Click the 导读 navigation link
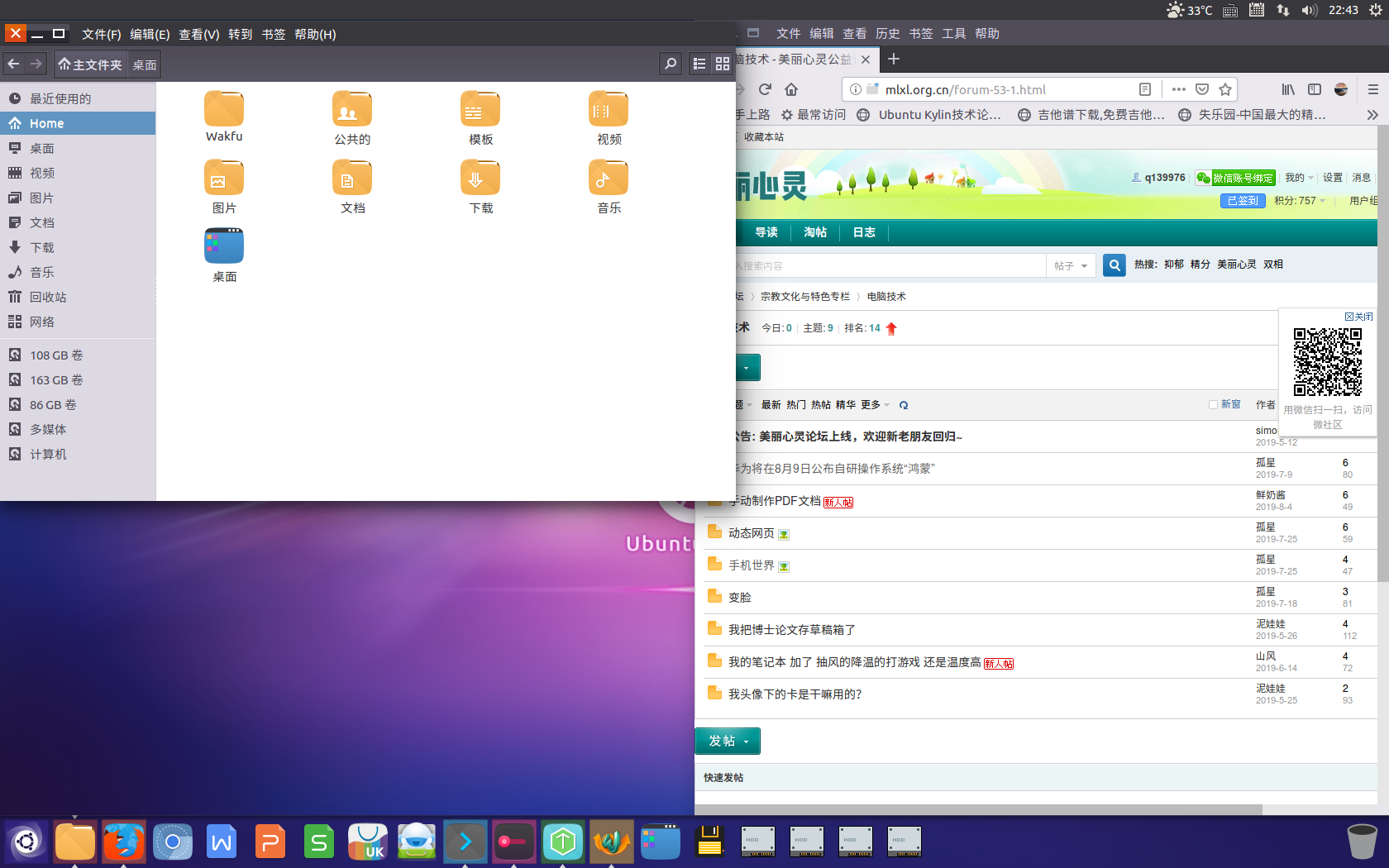This screenshot has width=1389, height=868. tap(766, 232)
